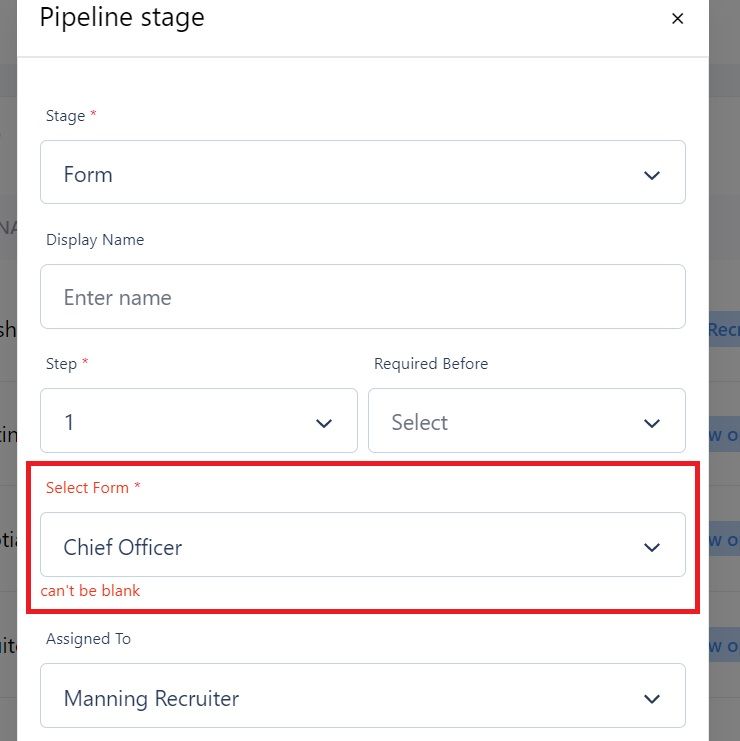Open the Step dropdown showing 1
The width and height of the screenshot is (740, 741).
[198, 421]
